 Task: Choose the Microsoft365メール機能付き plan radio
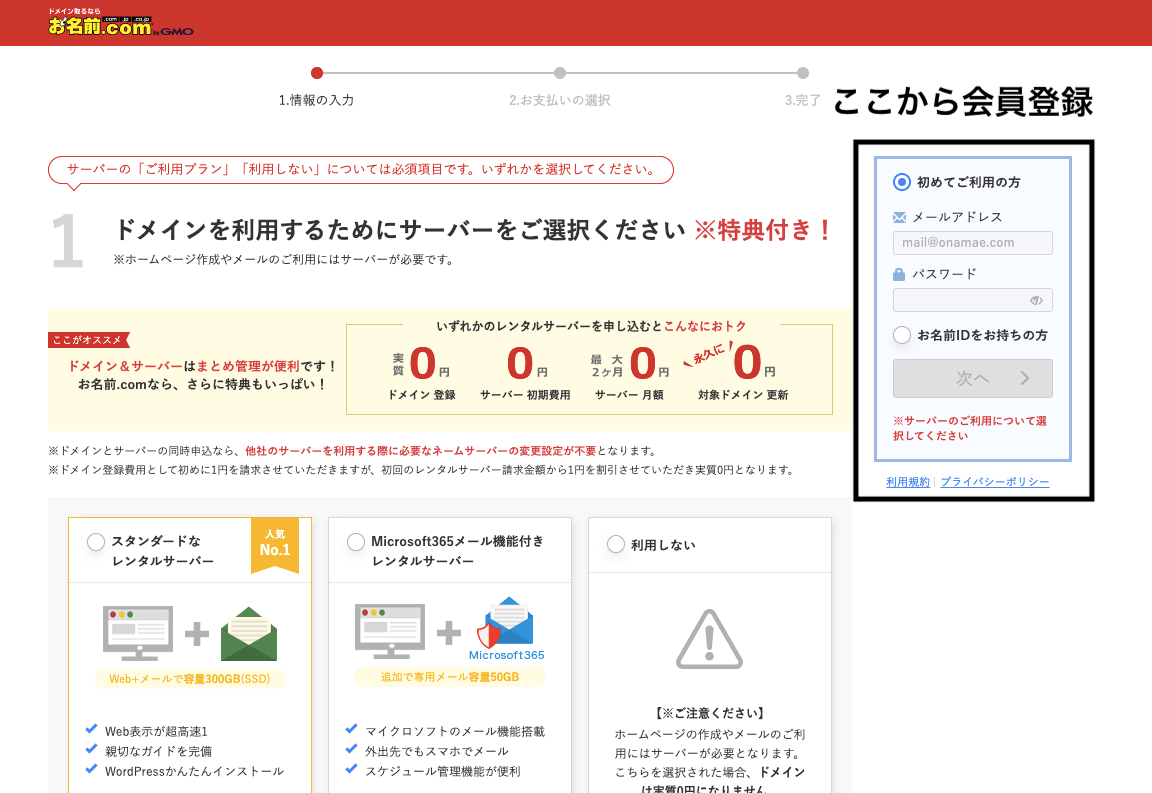(356, 542)
